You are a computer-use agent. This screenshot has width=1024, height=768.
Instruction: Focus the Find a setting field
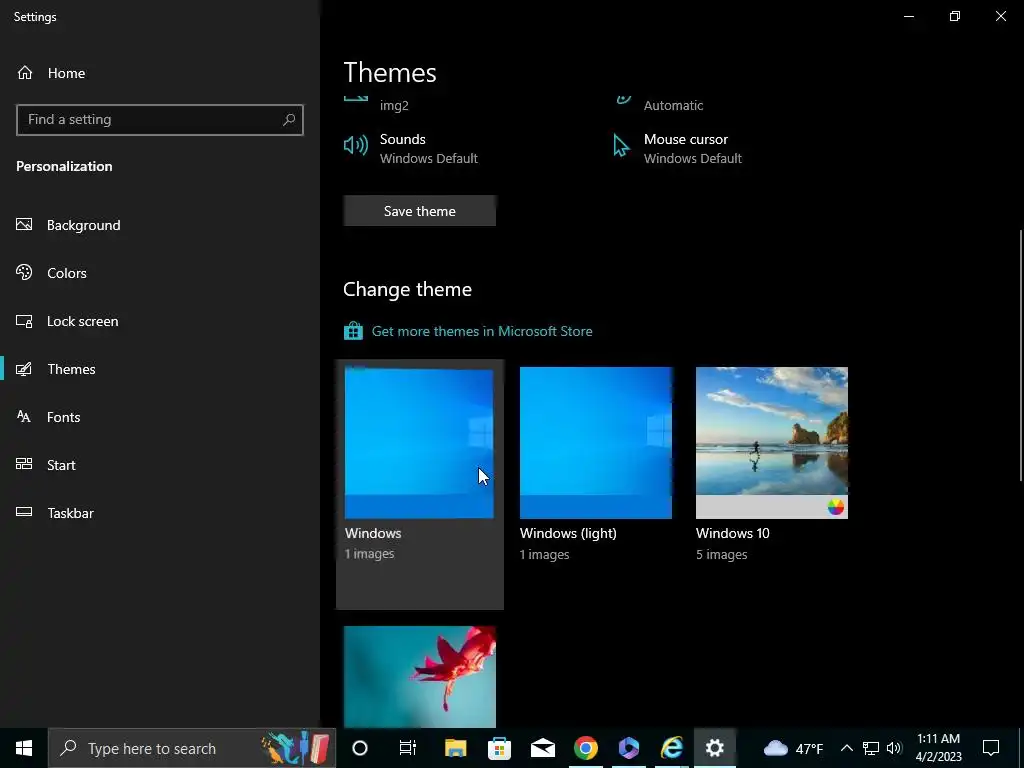pos(159,120)
